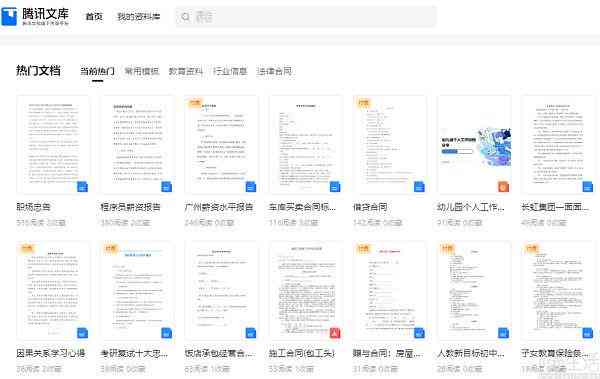This screenshot has height=379, width=600.
Task: Switch to the 法律合同 tab
Action: [274, 71]
